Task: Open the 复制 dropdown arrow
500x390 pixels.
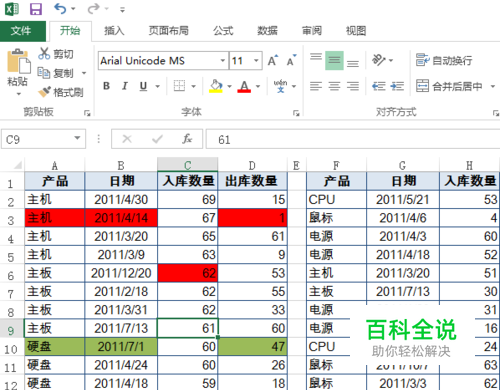Action: 84,73
